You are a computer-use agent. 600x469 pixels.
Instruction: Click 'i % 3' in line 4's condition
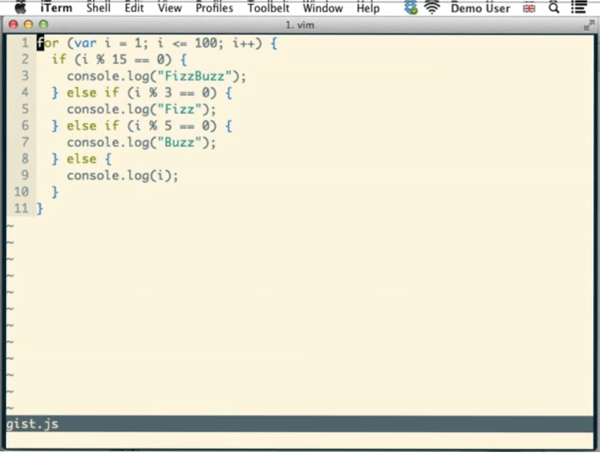point(153,93)
